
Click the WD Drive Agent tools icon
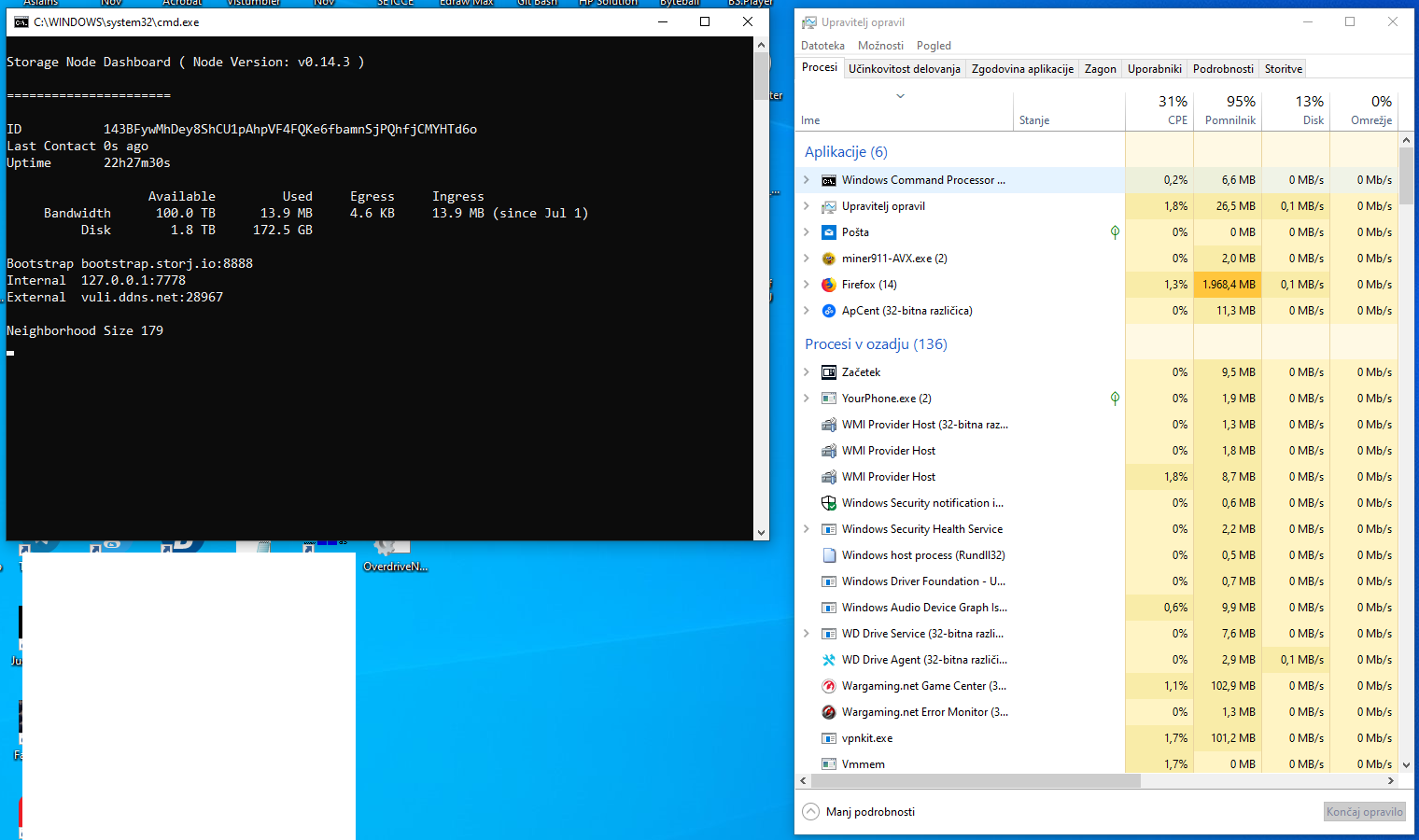[x=828, y=660]
